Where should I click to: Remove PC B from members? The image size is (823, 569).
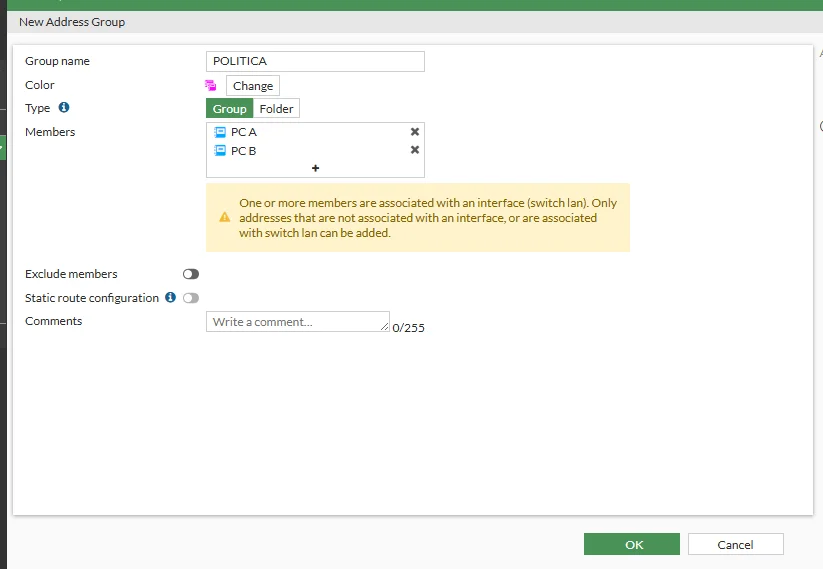click(x=415, y=150)
